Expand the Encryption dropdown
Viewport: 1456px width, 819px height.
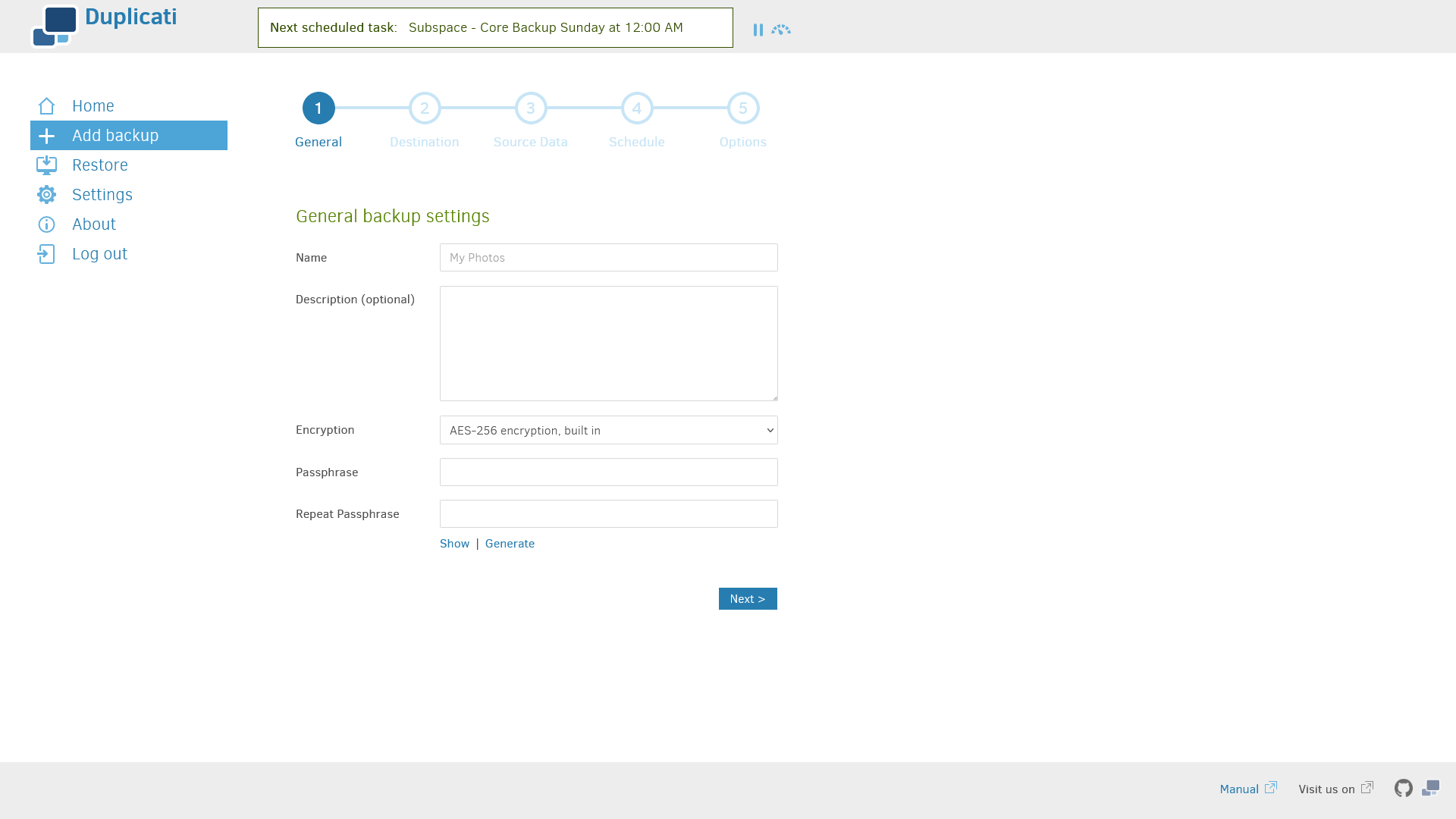pos(609,430)
